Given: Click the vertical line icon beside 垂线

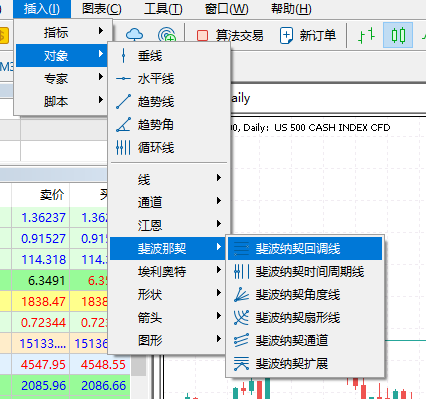Looking at the screenshot, I should coord(123,56).
